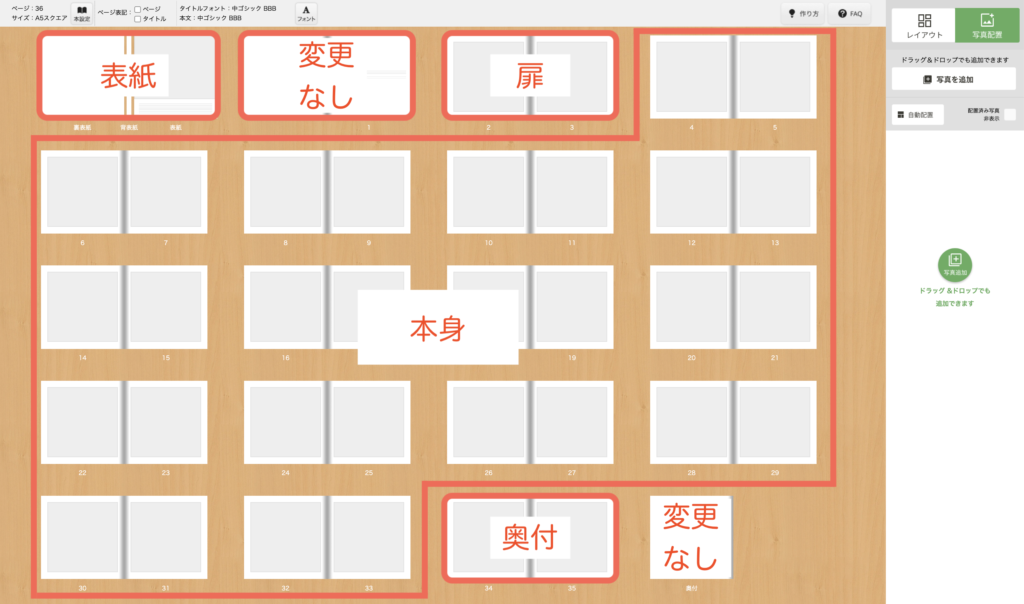Select the page 6-7 spread thumbnail
The height and width of the screenshot is (604, 1024).
pyautogui.click(x=124, y=193)
